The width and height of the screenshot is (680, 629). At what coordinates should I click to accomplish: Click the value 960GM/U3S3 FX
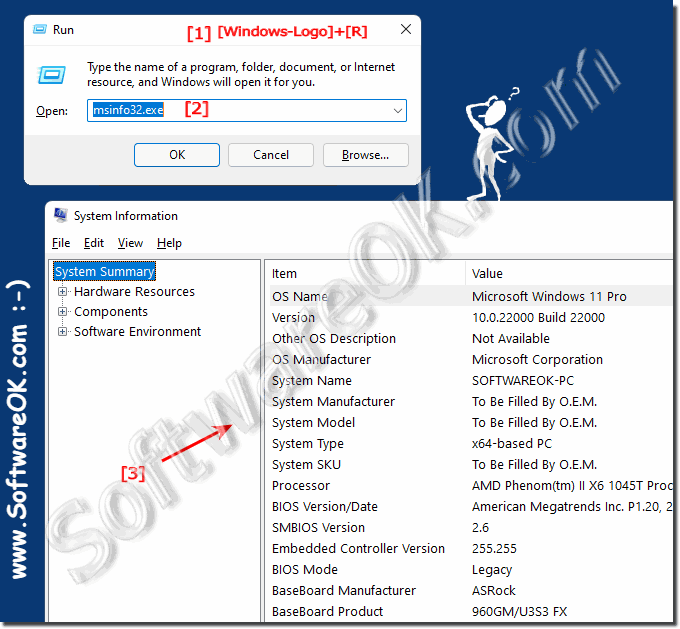pyautogui.click(x=519, y=612)
